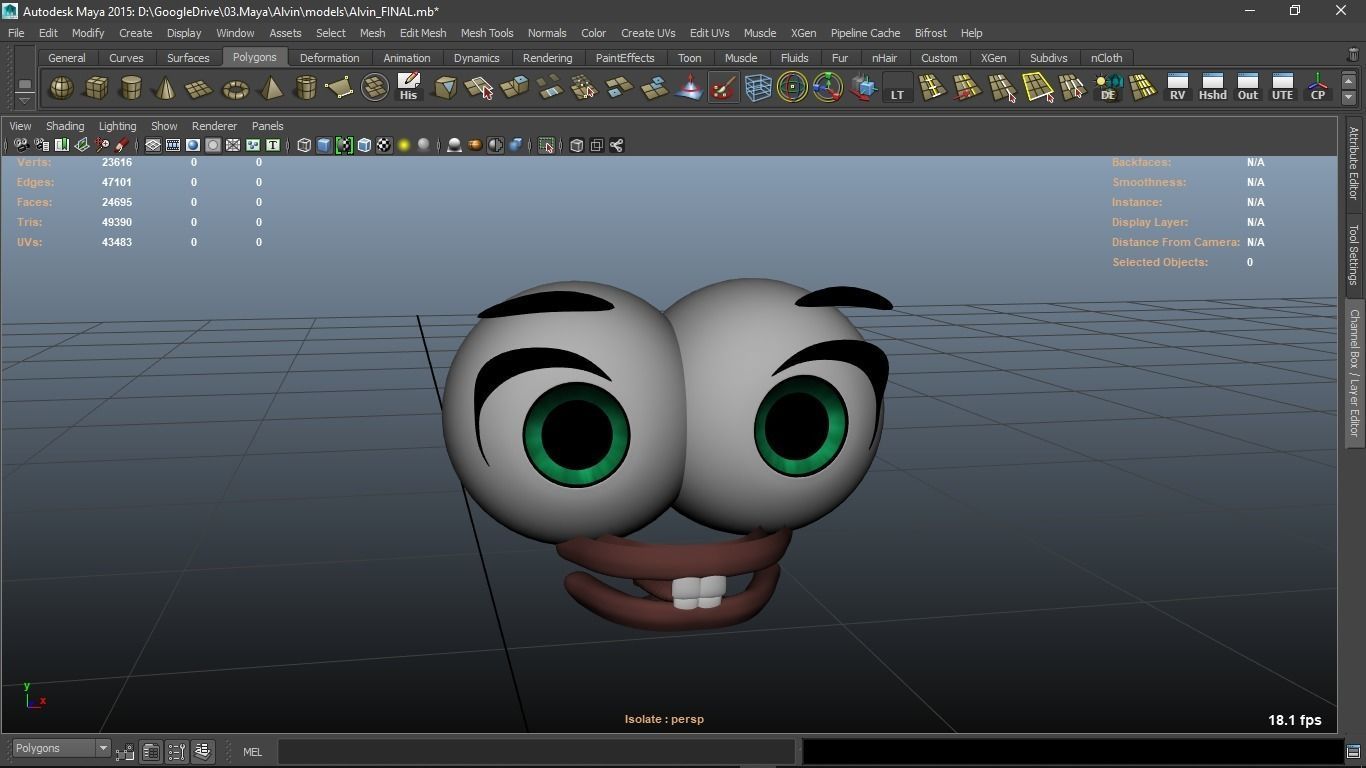Toggle the film gate display
Viewport: 1366px width, 768px height.
click(x=173, y=145)
